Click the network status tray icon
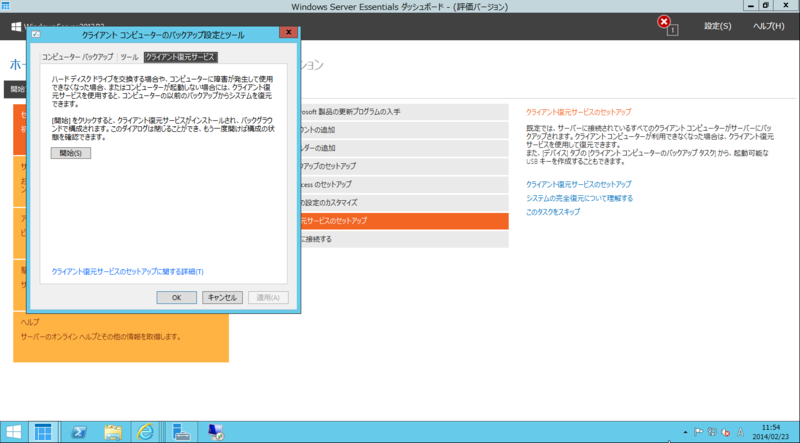Viewport: 800px width, 443px height. click(x=712, y=432)
